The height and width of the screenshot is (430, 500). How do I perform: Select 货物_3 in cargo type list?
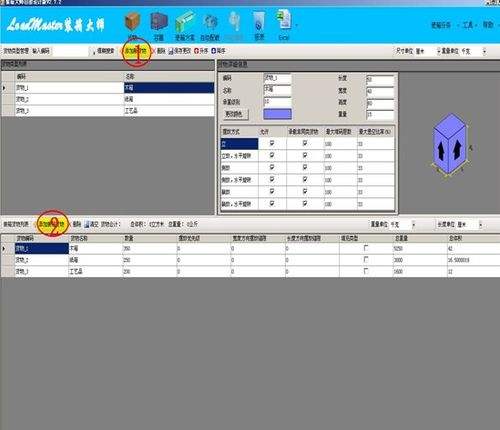(x=69, y=111)
